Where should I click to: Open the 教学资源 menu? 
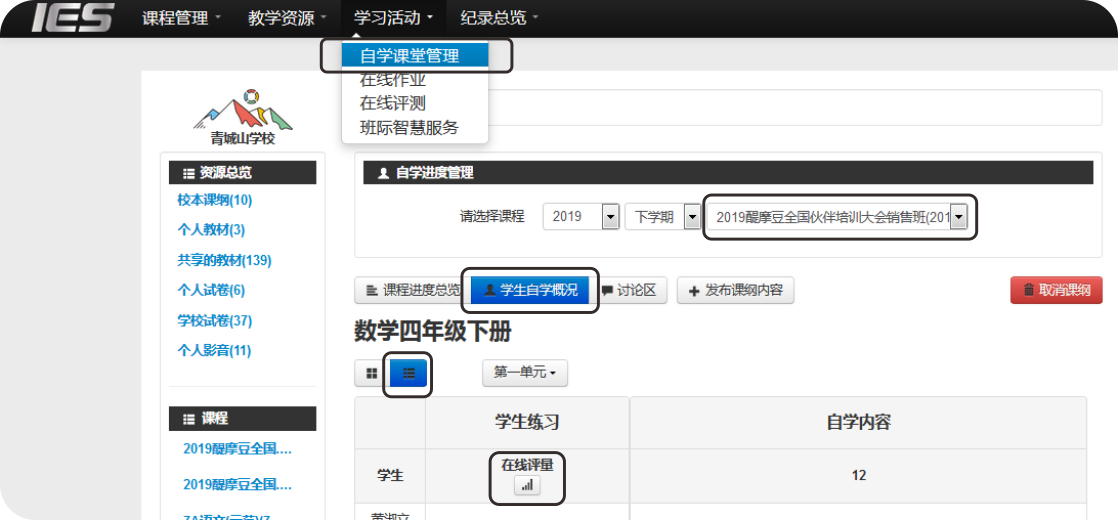(287, 18)
